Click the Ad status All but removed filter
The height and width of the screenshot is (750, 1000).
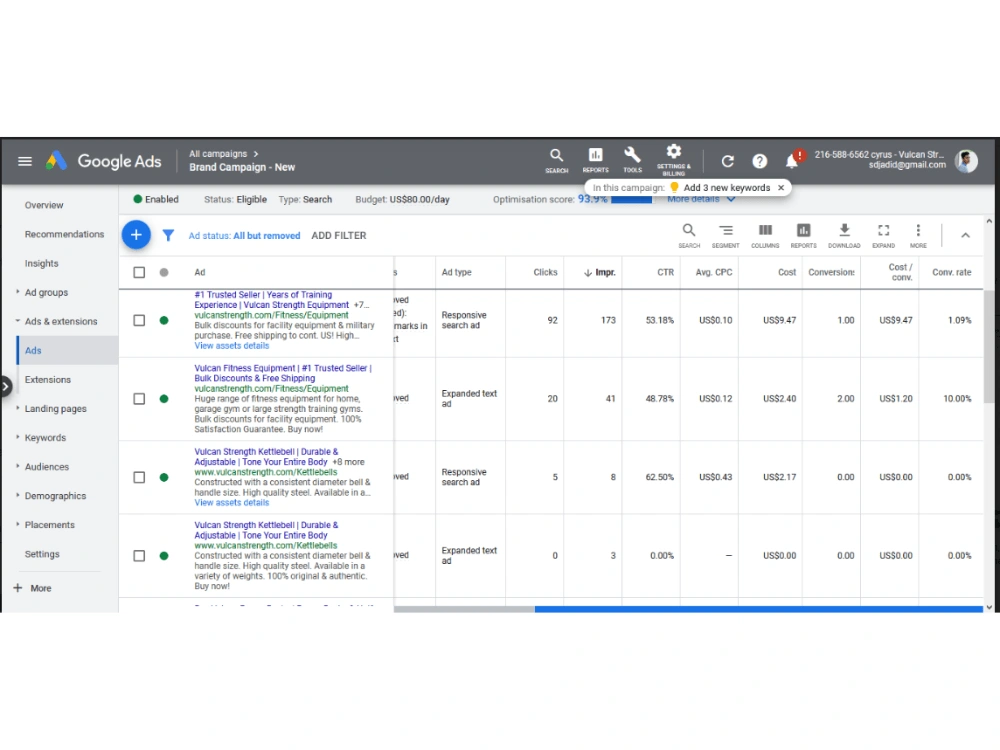tap(244, 235)
